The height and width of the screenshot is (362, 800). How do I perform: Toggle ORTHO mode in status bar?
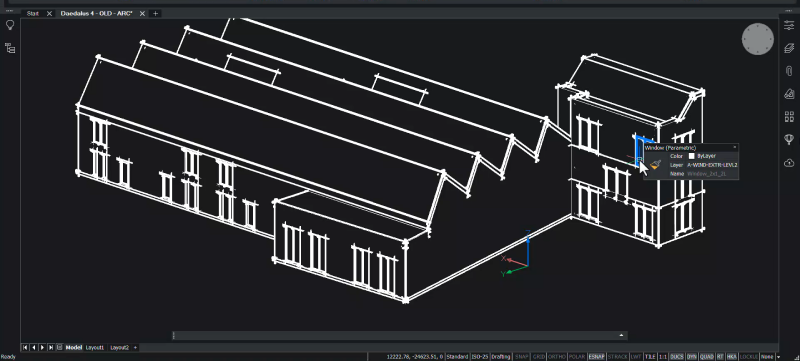click(x=557, y=357)
